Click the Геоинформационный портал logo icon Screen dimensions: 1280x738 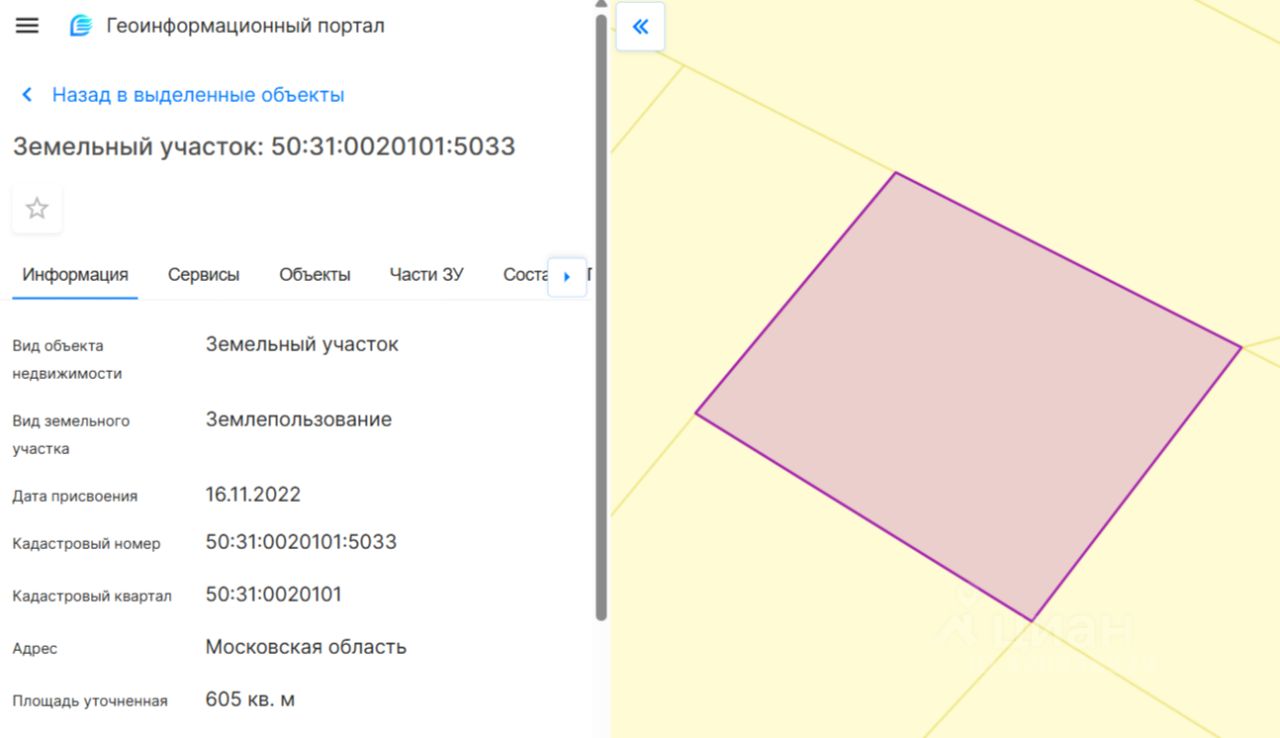click(x=81, y=26)
